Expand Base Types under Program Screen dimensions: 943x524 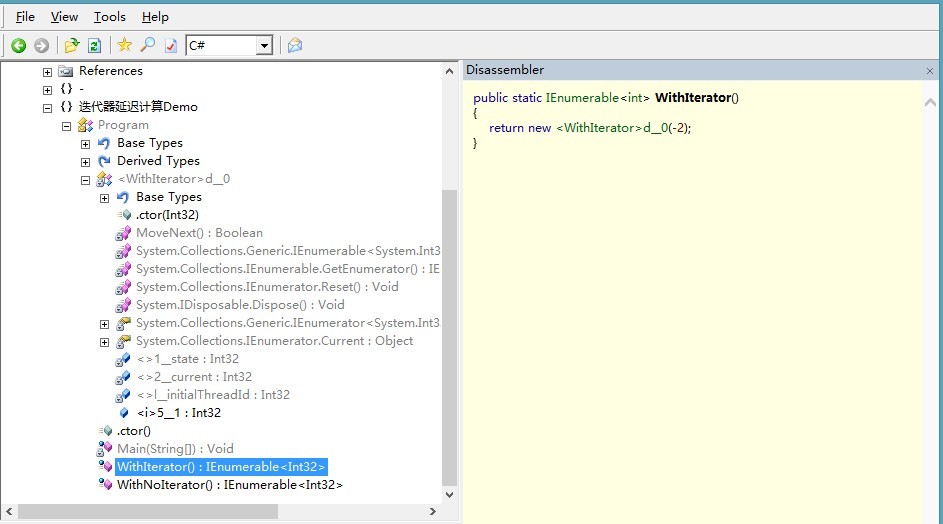click(85, 144)
